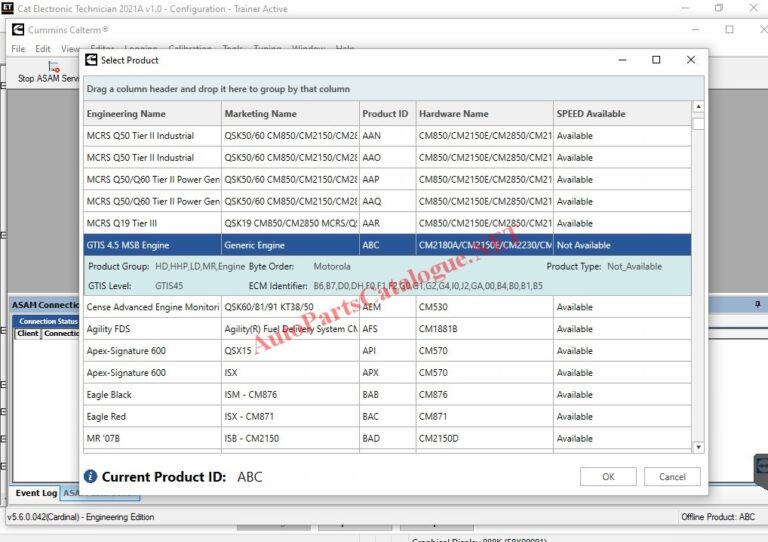Click the BAD product ID cell
768x542 pixels.
coord(387,438)
